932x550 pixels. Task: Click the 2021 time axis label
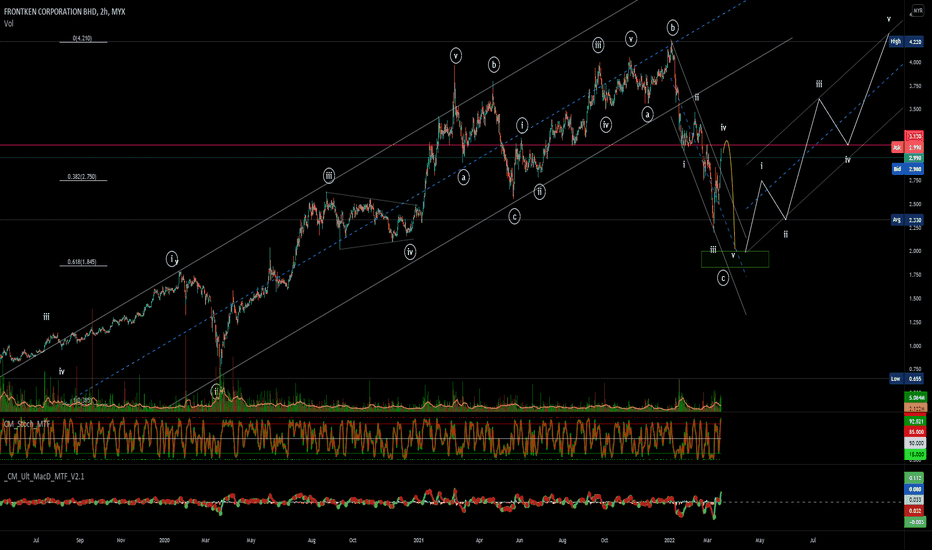(x=418, y=540)
